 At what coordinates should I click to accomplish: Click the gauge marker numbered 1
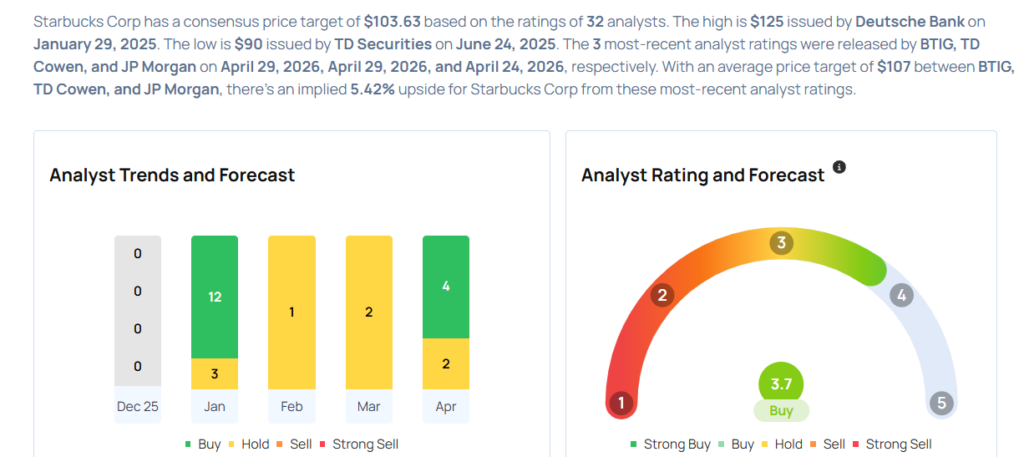[x=621, y=404]
